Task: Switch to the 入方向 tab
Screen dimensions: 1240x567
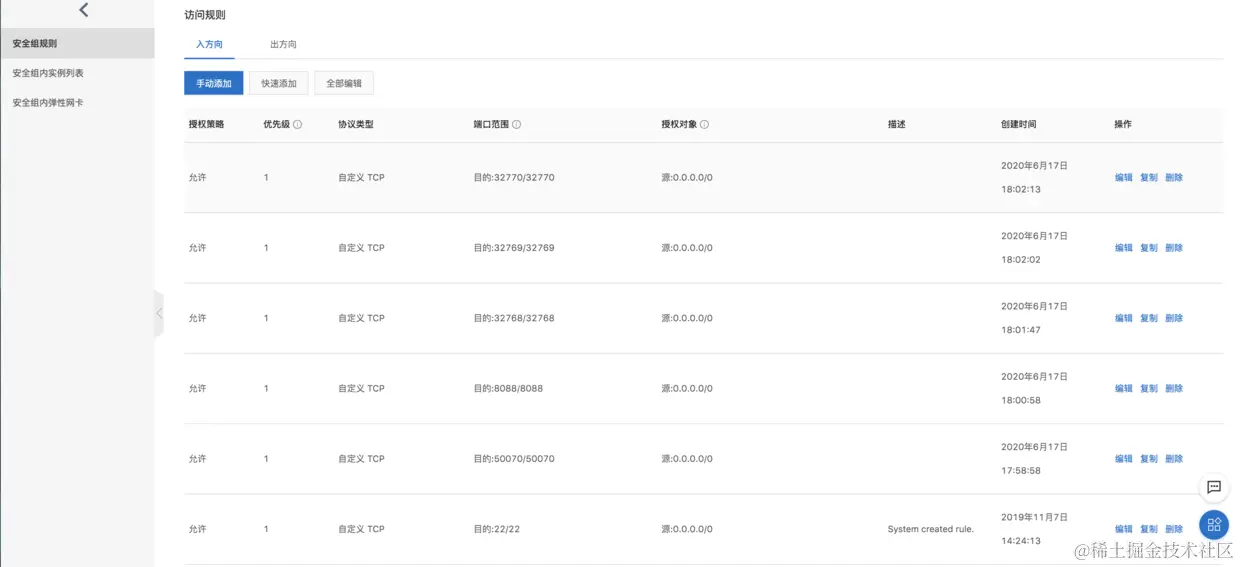Action: pyautogui.click(x=209, y=45)
